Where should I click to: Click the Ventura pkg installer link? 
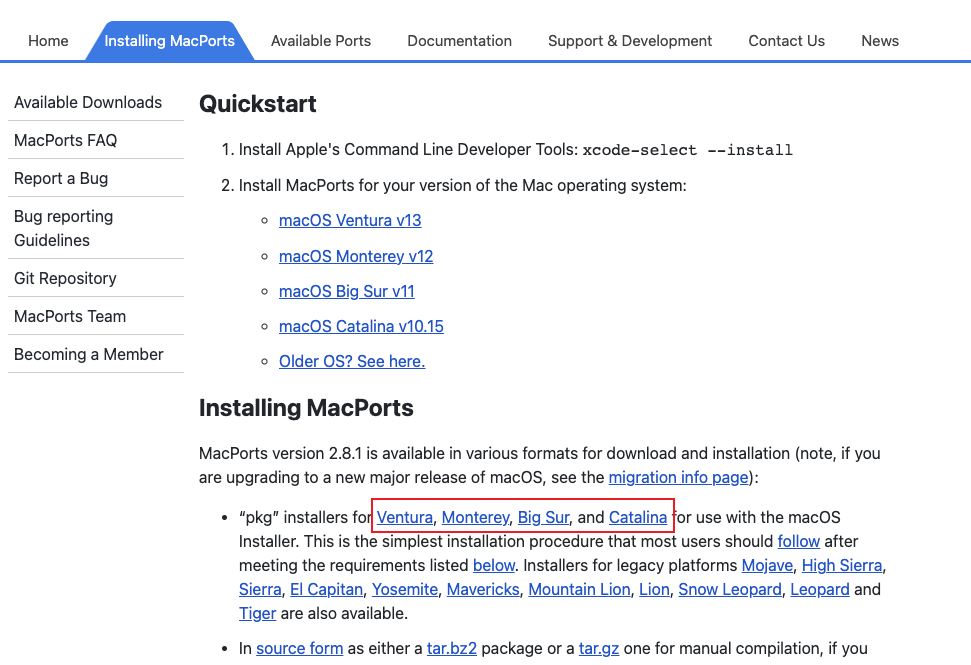pyautogui.click(x=404, y=517)
